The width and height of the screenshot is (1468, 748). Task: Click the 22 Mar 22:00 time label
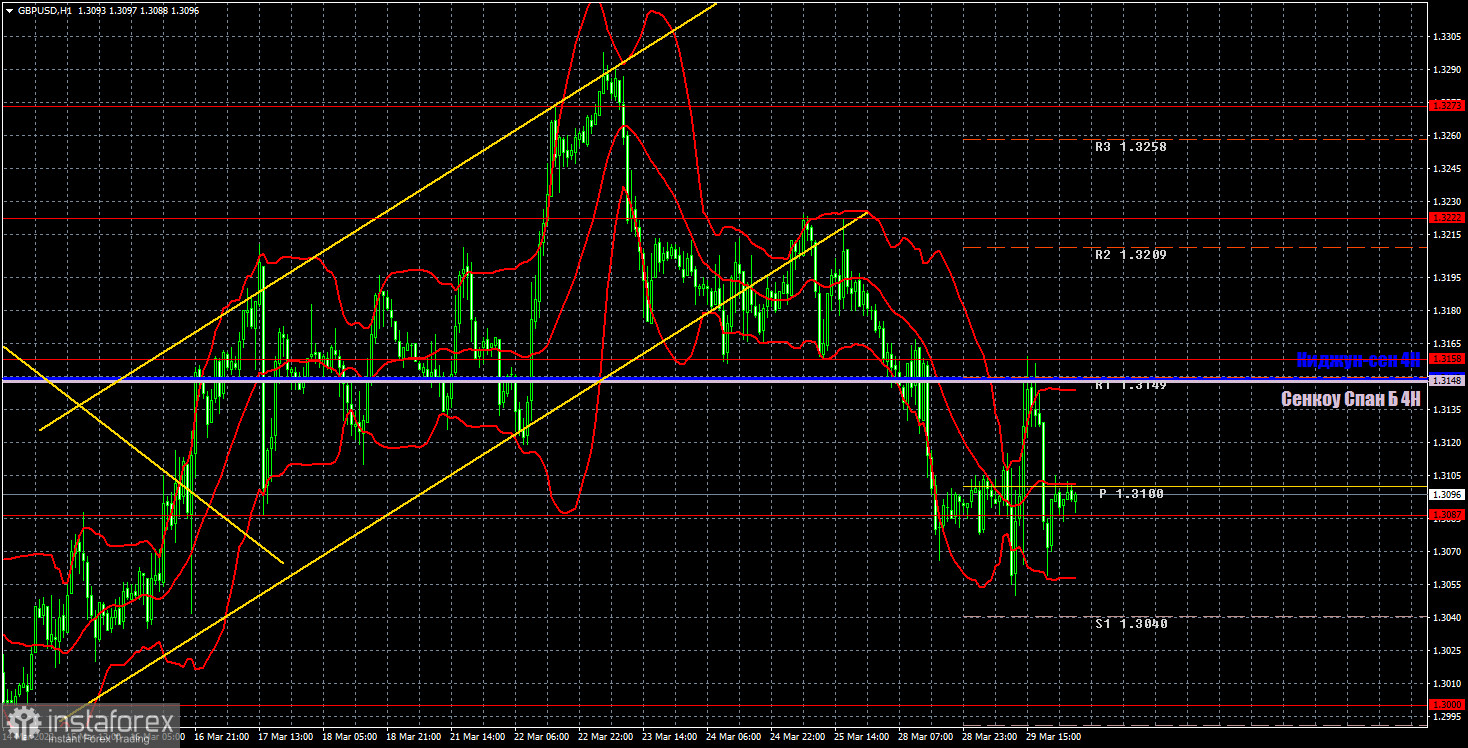[607, 737]
